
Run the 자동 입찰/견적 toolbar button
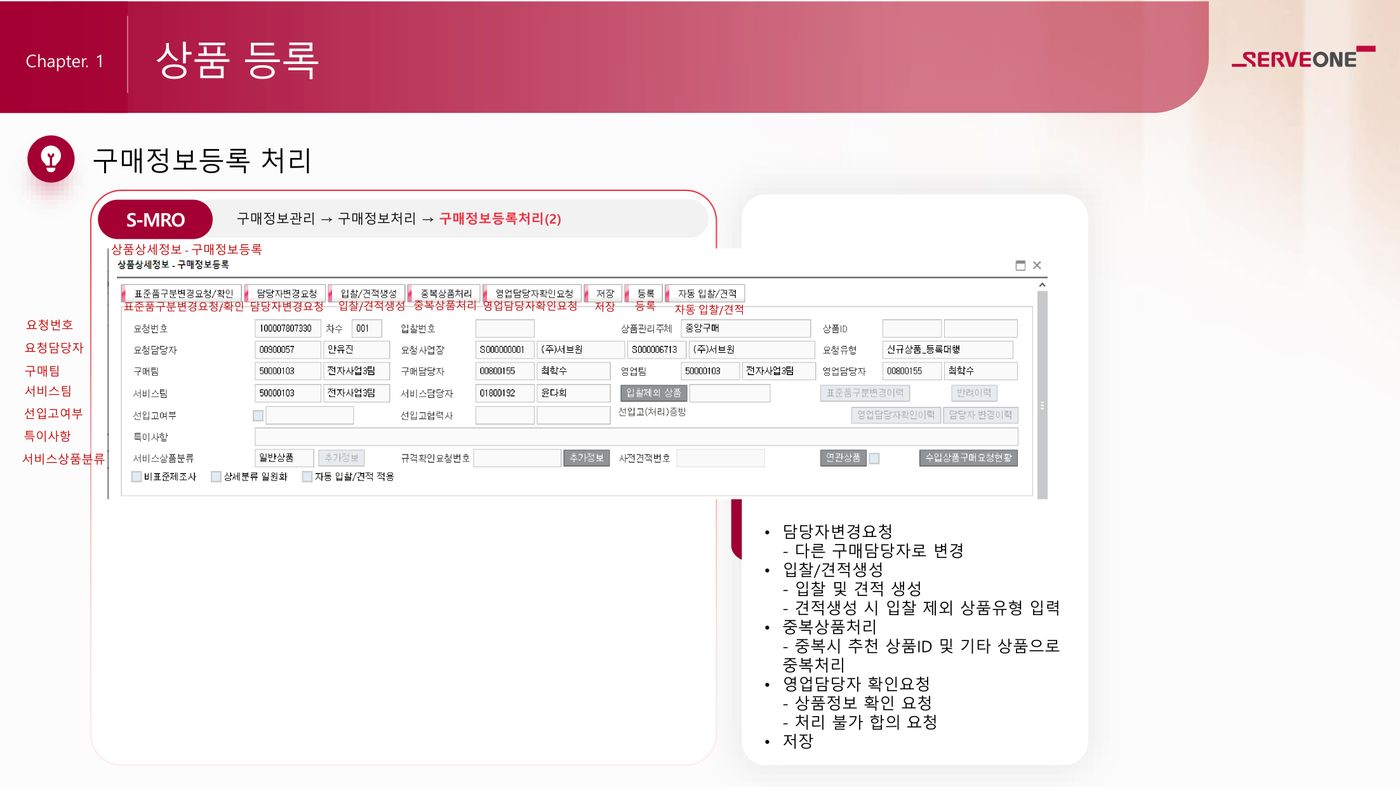pos(706,294)
